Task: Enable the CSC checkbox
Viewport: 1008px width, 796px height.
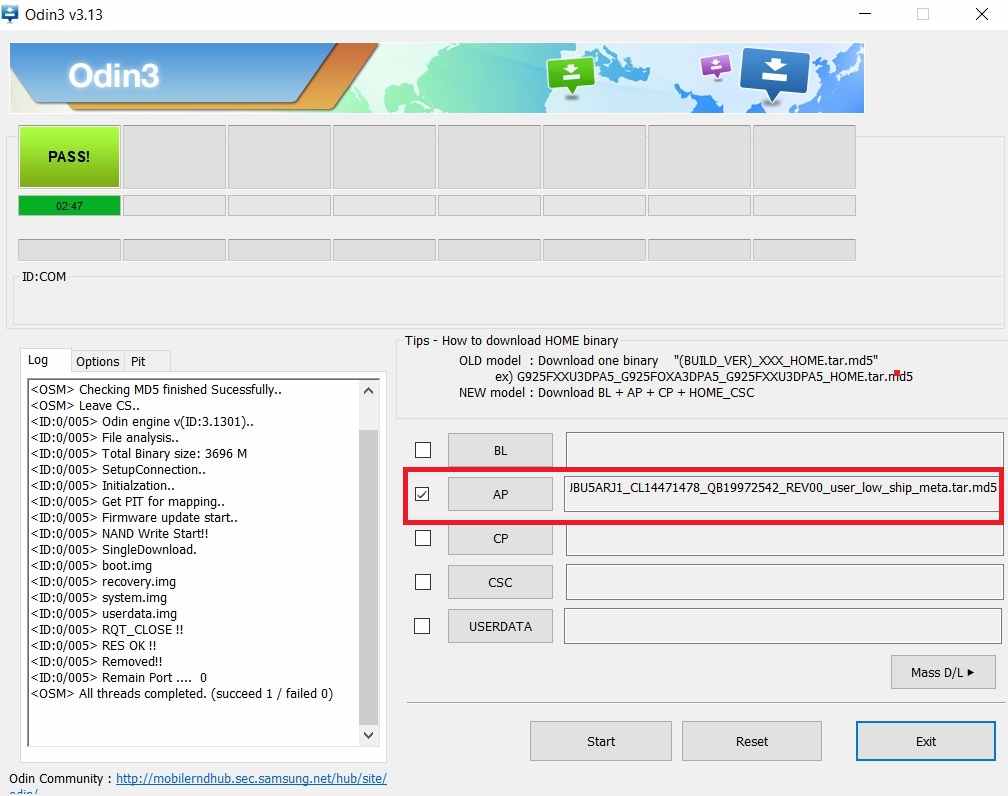Action: (x=423, y=582)
